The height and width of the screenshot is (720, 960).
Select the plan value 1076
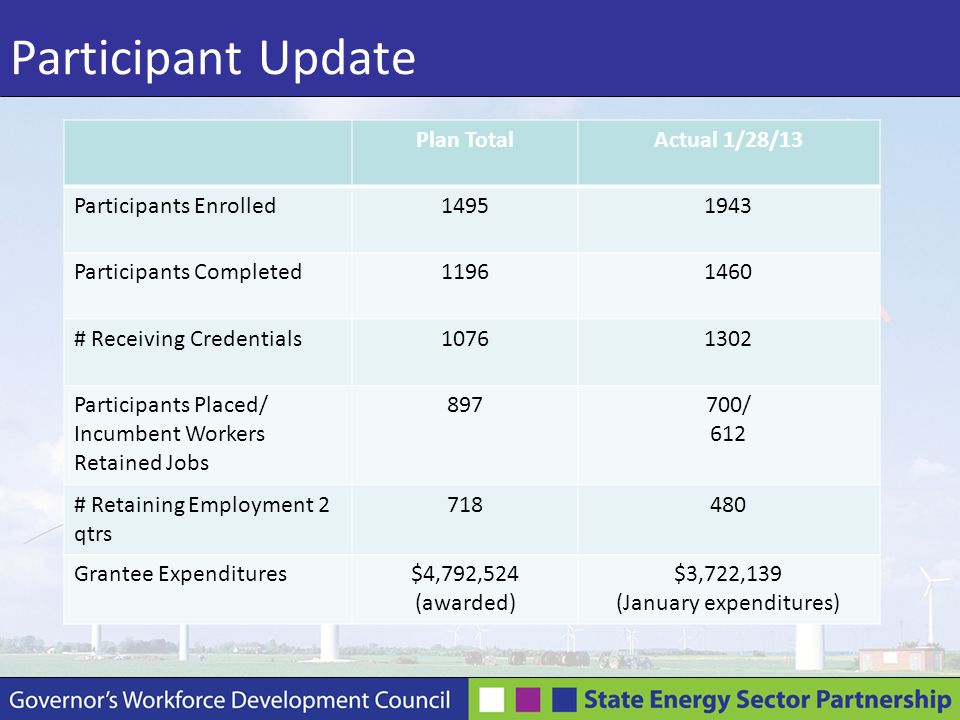point(465,339)
